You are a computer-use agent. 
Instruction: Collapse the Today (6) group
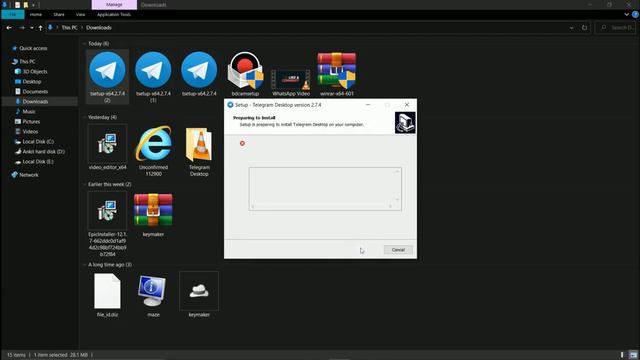[84, 44]
